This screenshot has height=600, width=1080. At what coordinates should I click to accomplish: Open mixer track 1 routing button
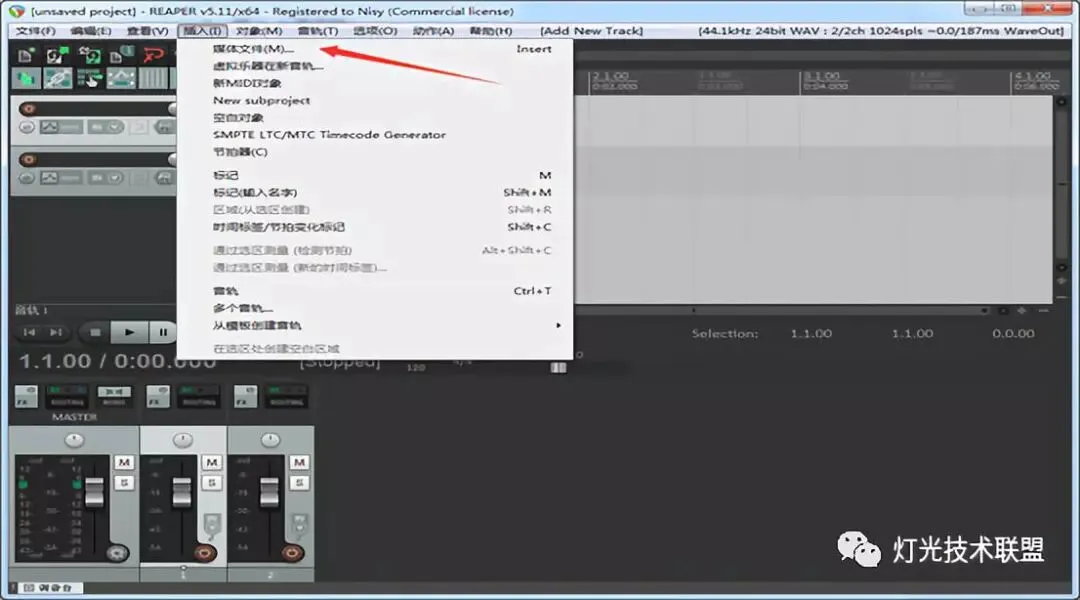click(x=200, y=397)
